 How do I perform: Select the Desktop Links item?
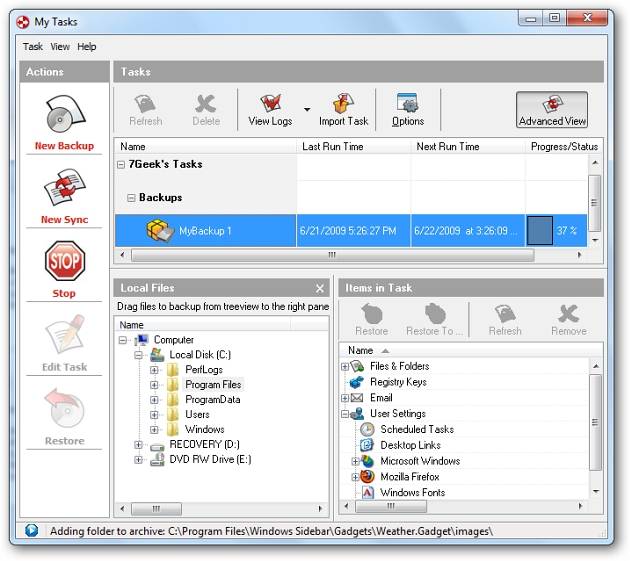(410, 445)
